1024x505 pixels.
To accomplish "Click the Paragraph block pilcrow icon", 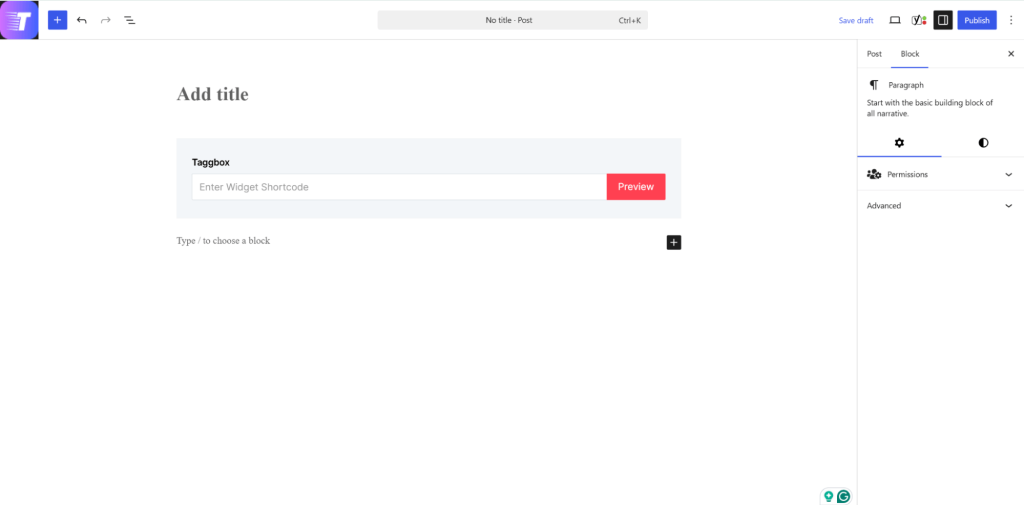I will [x=874, y=85].
